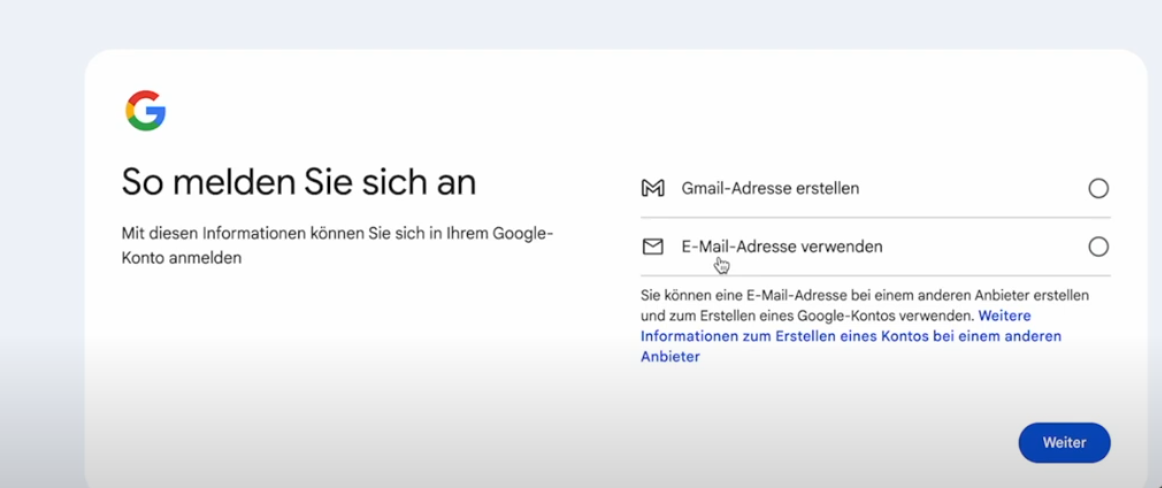This screenshot has height=488, width=1162.
Task: Click the heading So melden Sie sich an
Action: (x=299, y=181)
